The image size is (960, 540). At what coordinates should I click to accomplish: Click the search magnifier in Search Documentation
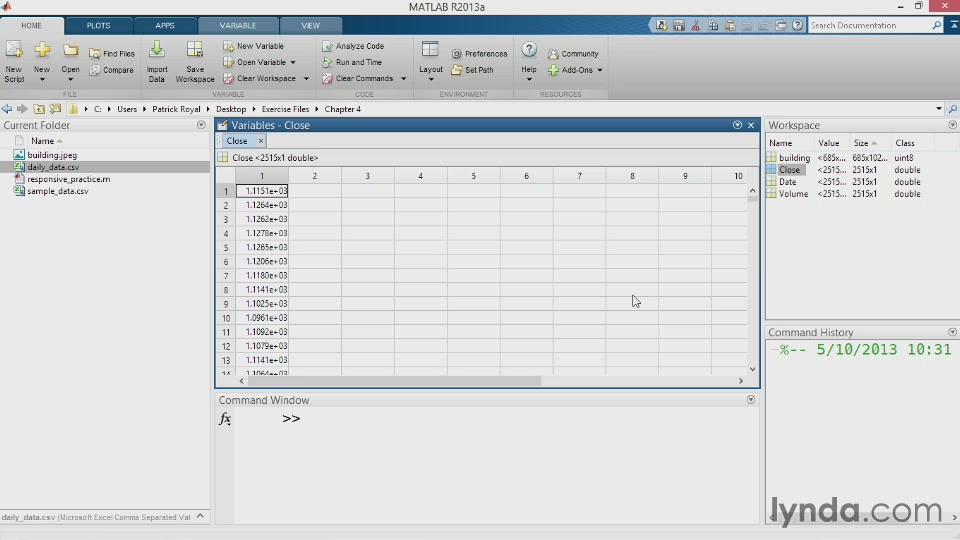click(x=937, y=25)
